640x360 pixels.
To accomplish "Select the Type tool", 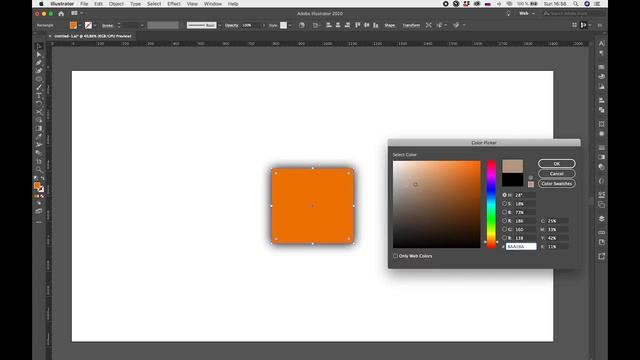I will click(39, 96).
